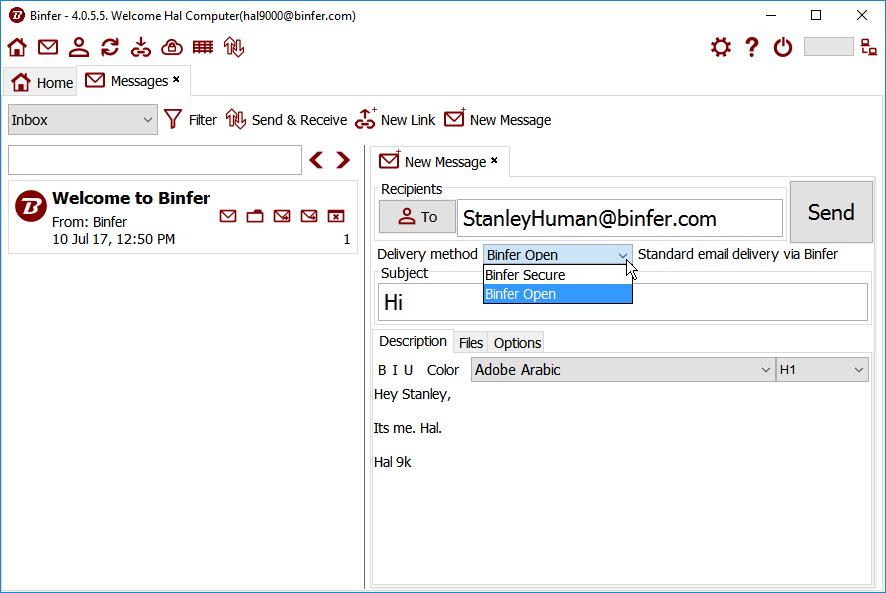Click the network connection status icon
The image size is (886, 593).
coord(869,47)
